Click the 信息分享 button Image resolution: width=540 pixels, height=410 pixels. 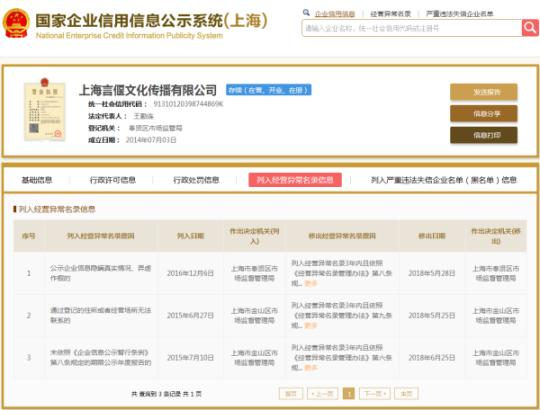484,114
